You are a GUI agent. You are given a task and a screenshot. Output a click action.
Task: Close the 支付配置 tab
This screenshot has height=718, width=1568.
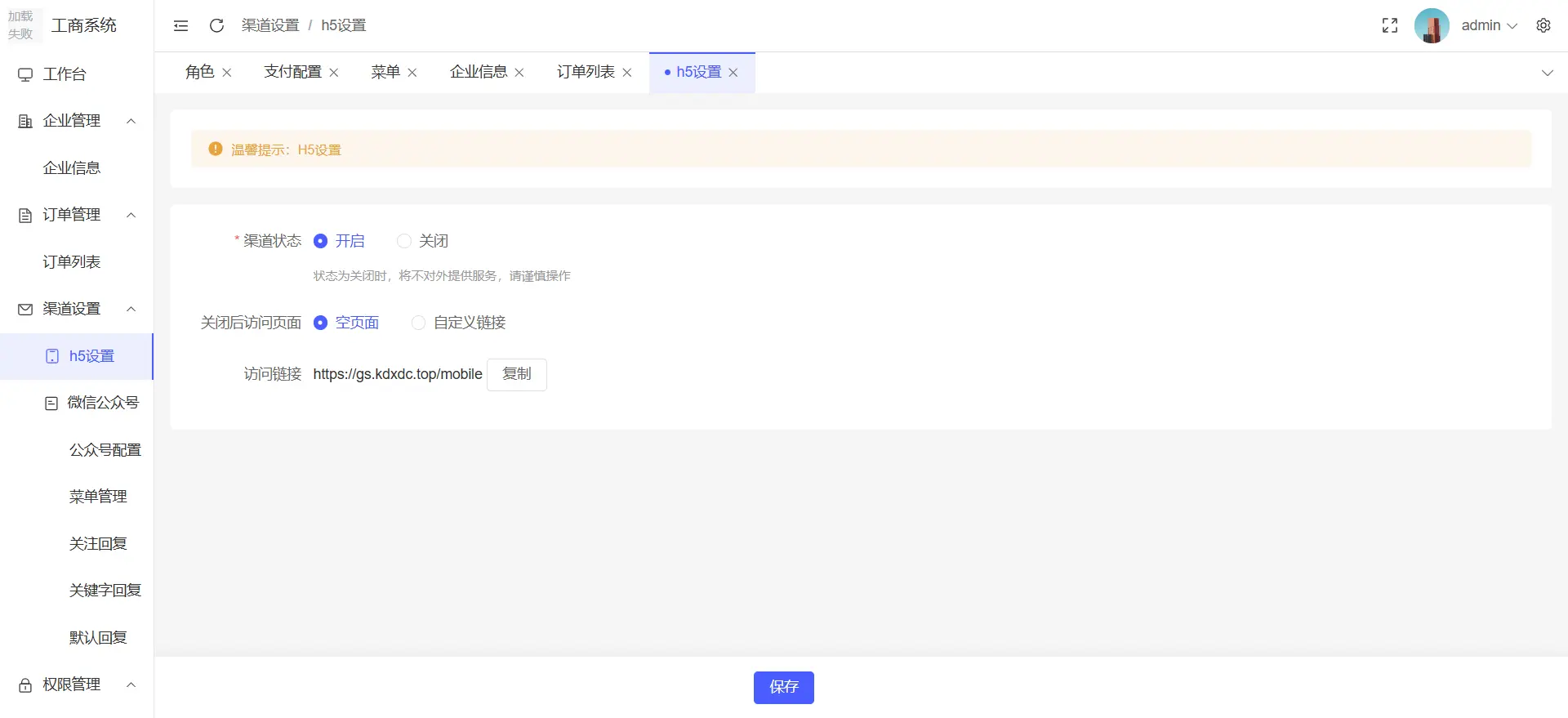tap(334, 73)
